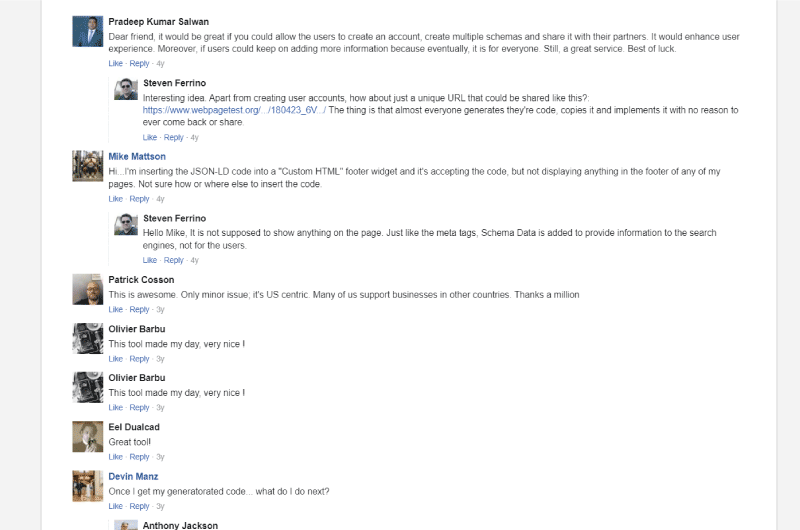Like Pradeep Kumar Salwan's comment
Image resolution: width=800 pixels, height=530 pixels.
coord(115,64)
